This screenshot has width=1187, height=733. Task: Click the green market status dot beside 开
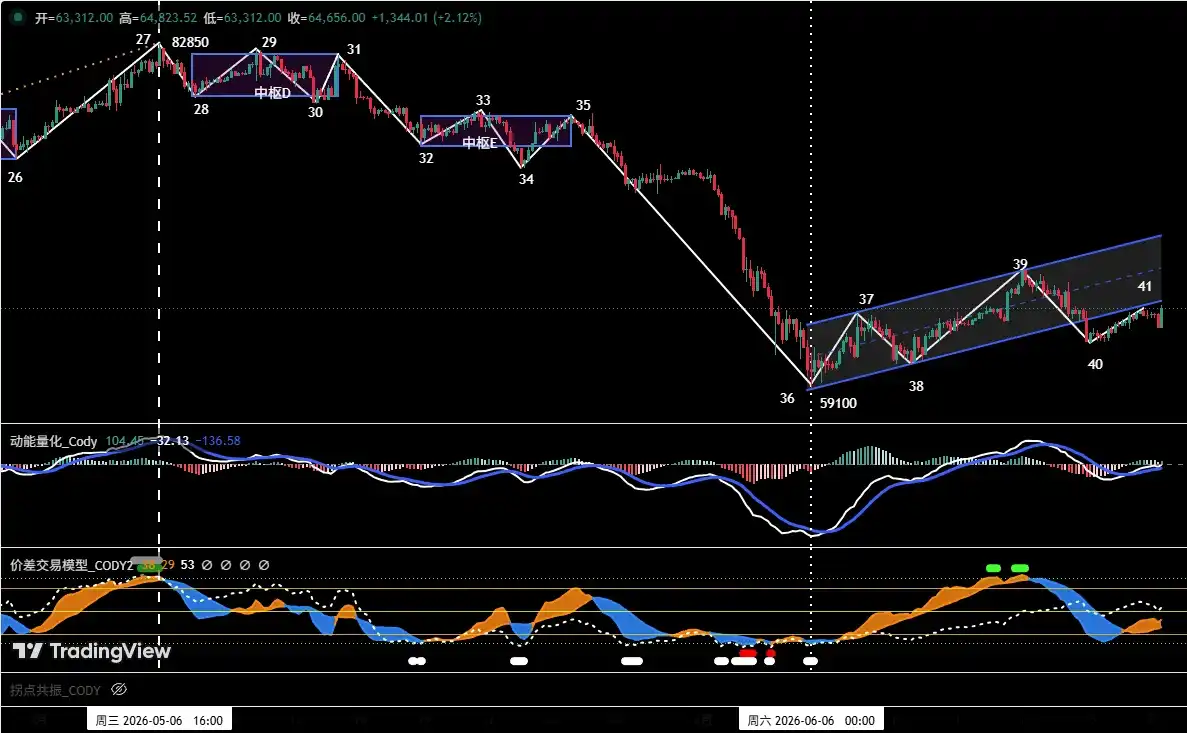17,17
